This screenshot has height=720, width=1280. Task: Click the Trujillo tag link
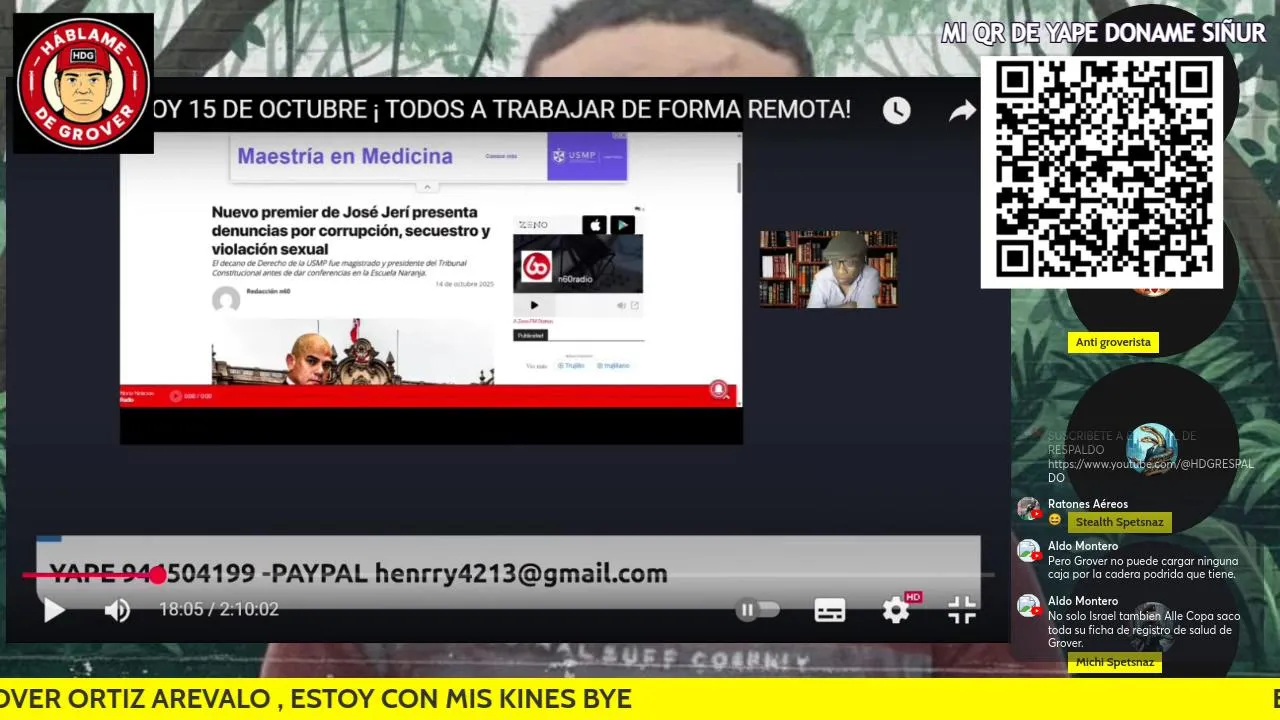point(571,366)
